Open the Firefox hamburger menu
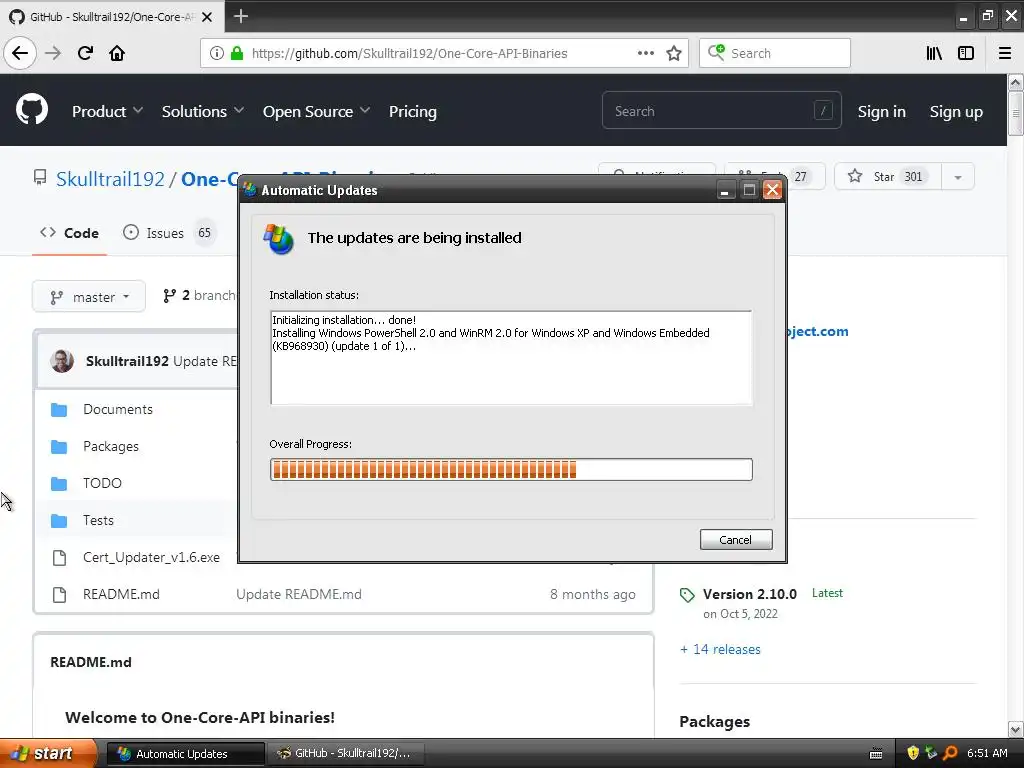The height and width of the screenshot is (768, 1024). [1005, 53]
